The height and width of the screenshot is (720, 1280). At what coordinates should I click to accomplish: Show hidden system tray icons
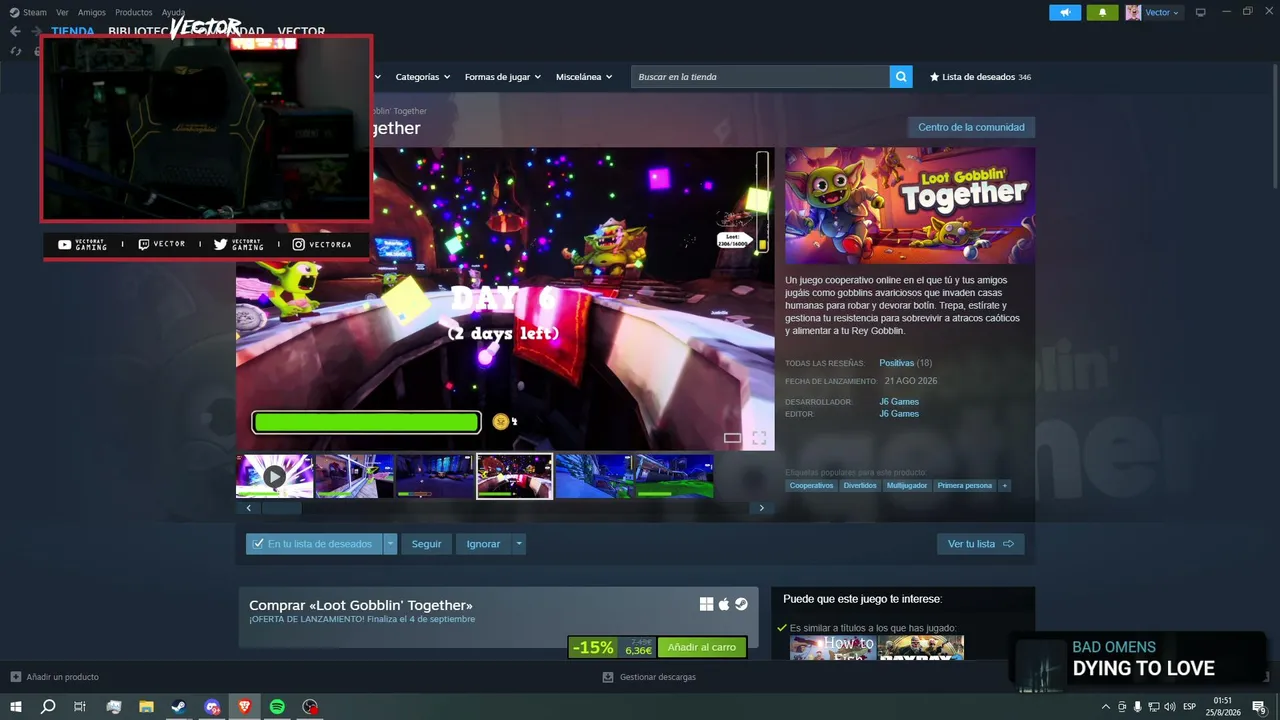pos(1104,707)
